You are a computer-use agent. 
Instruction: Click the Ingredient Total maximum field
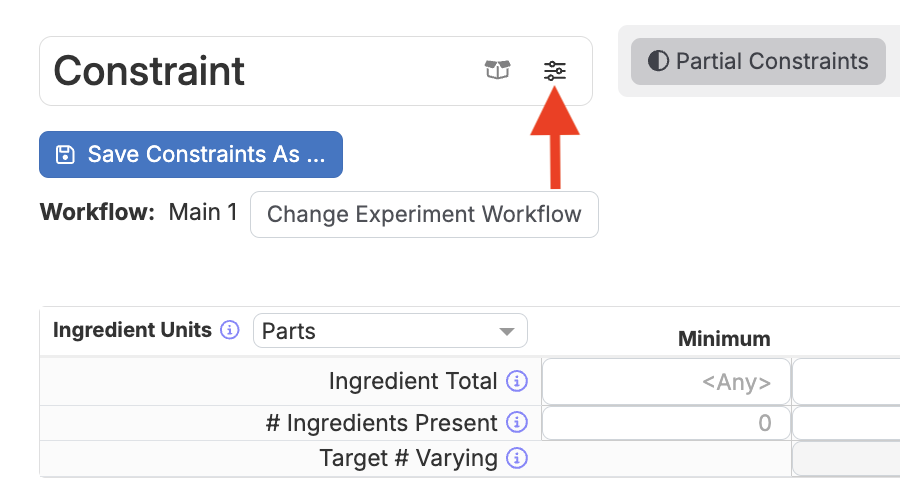click(x=846, y=381)
